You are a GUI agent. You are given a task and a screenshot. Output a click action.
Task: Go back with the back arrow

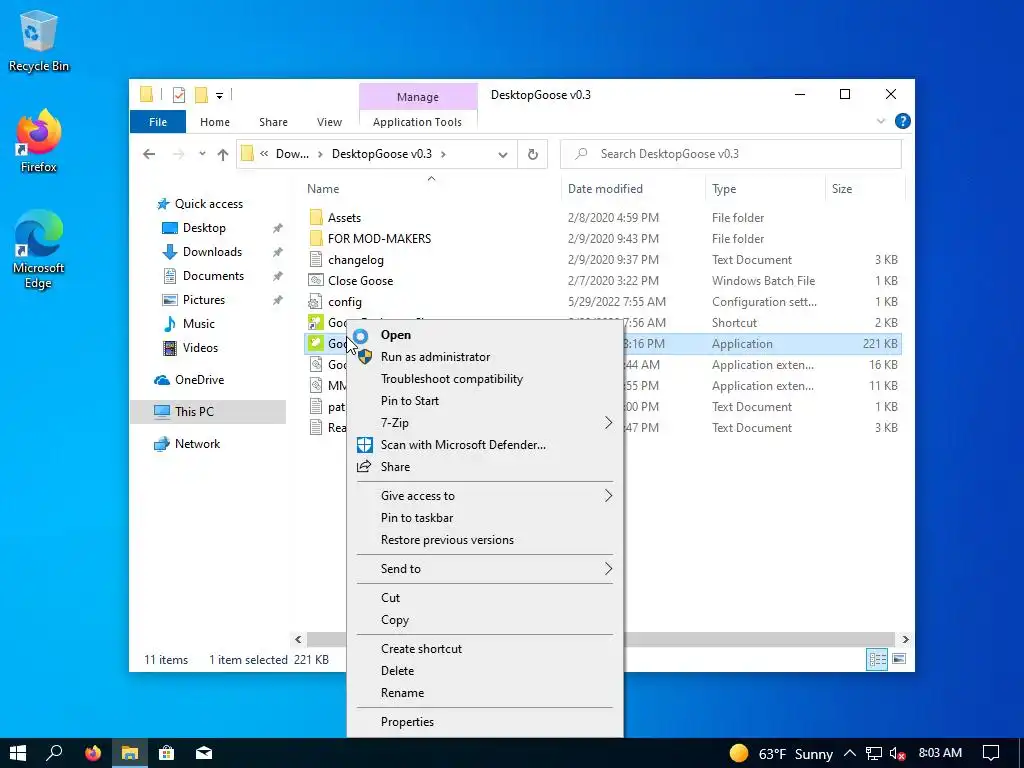(x=150, y=154)
